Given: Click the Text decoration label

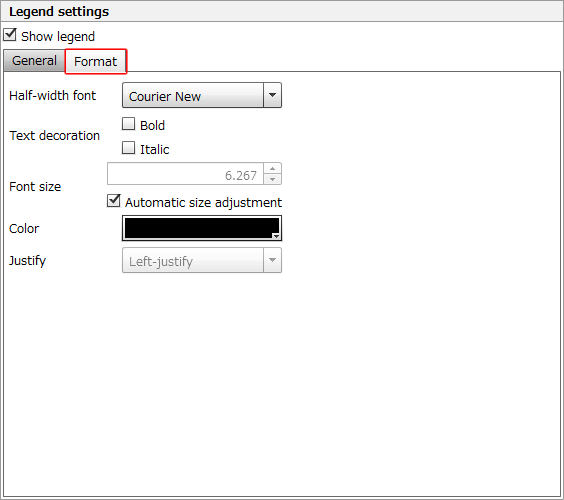Looking at the screenshot, I should point(54,136).
